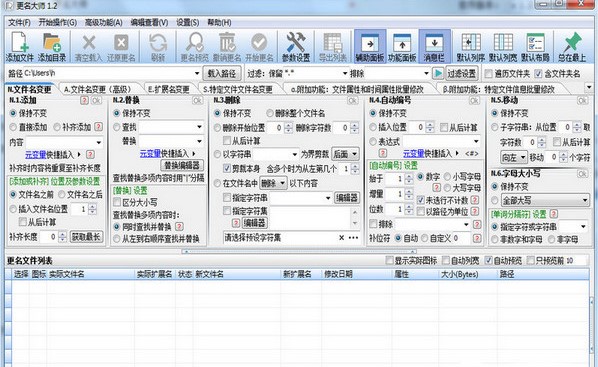Click the 开始更名 start-rename check icon
This screenshot has height=367, width=598.
(259, 47)
